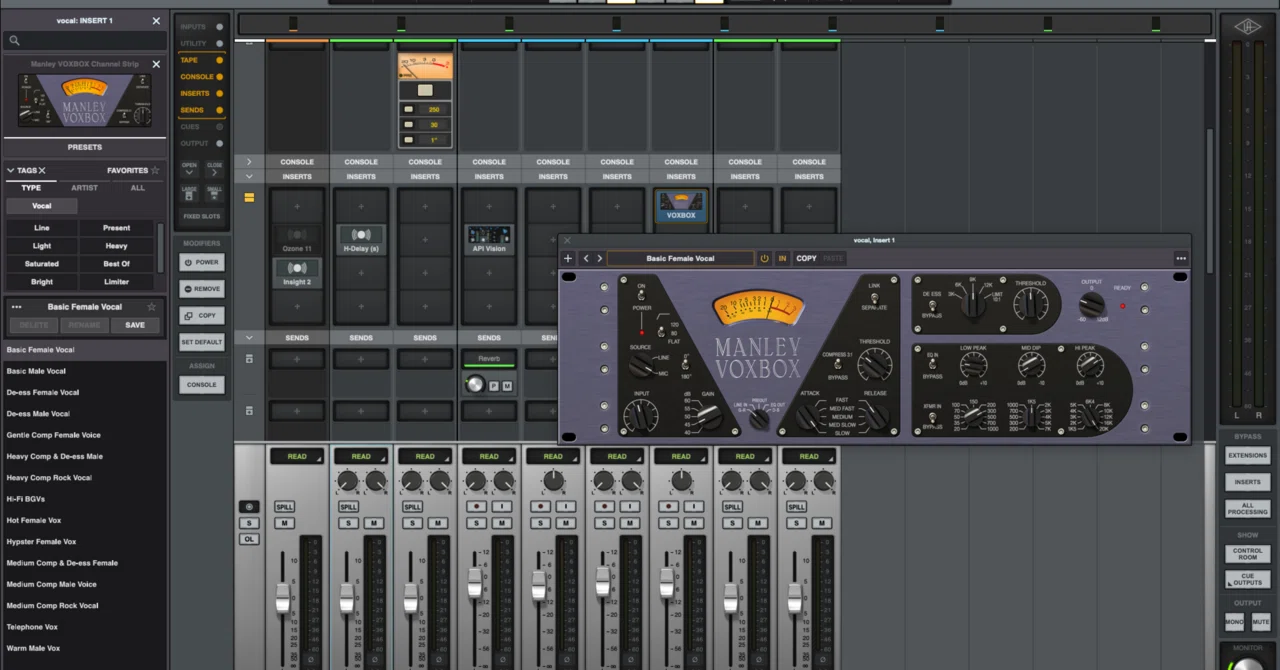This screenshot has height=670, width=1280.
Task: Click the VOXBOX INPUT knob
Action: (x=641, y=417)
